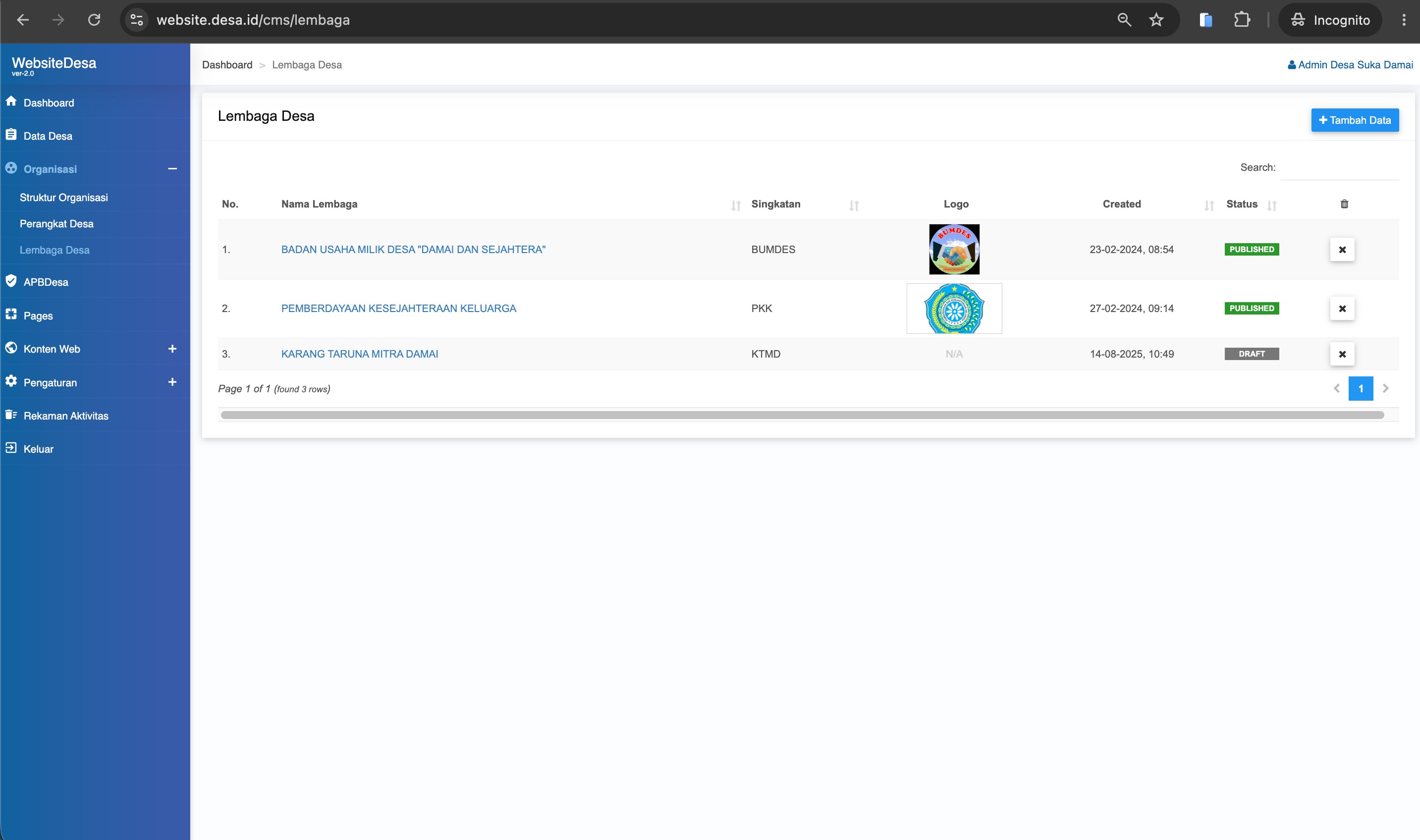Go back with the browser back arrow

pyautogui.click(x=23, y=20)
